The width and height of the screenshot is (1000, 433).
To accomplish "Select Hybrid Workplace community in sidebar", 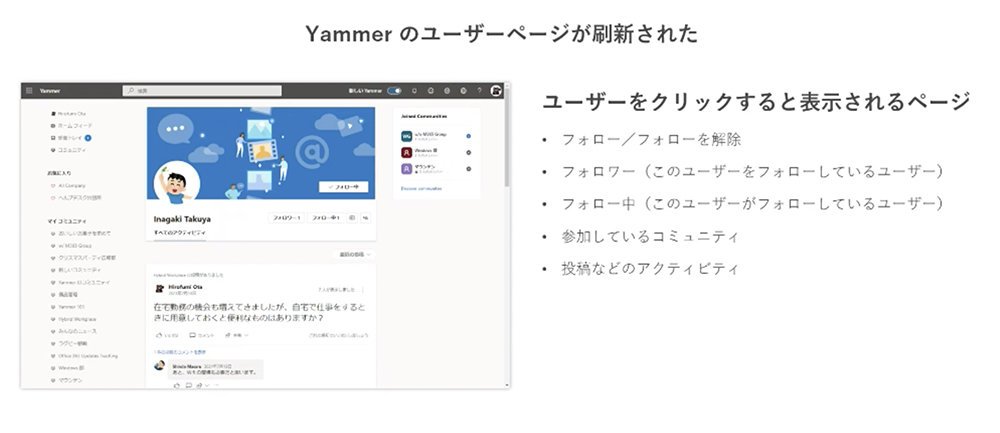I will [x=73, y=319].
